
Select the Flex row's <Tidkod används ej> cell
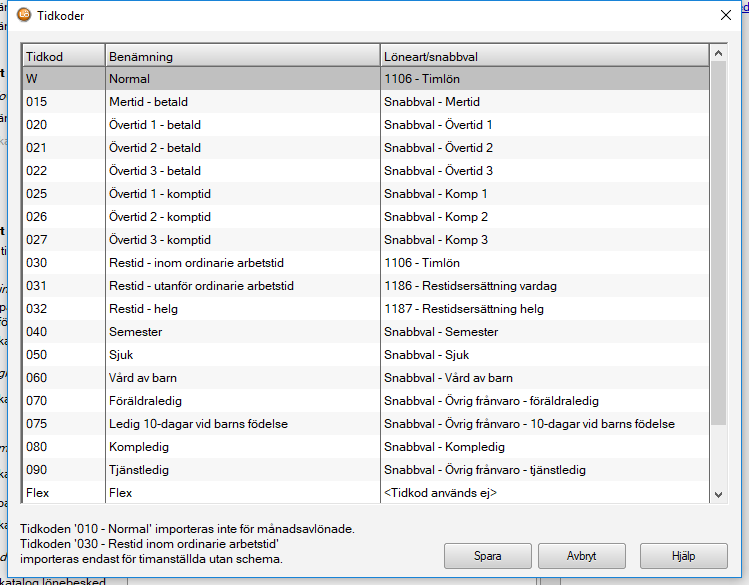click(x=543, y=493)
